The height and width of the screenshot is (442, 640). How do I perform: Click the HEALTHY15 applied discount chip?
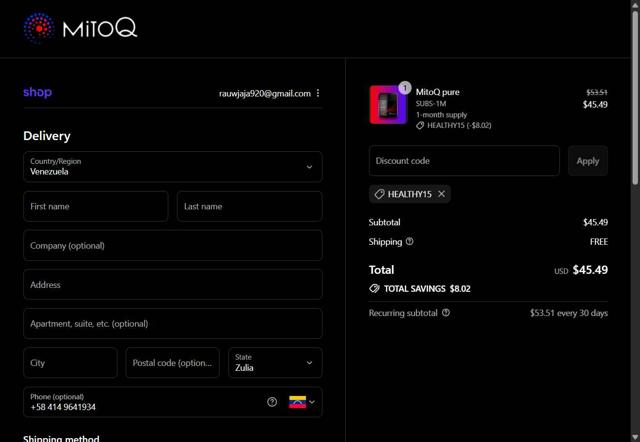tap(409, 194)
